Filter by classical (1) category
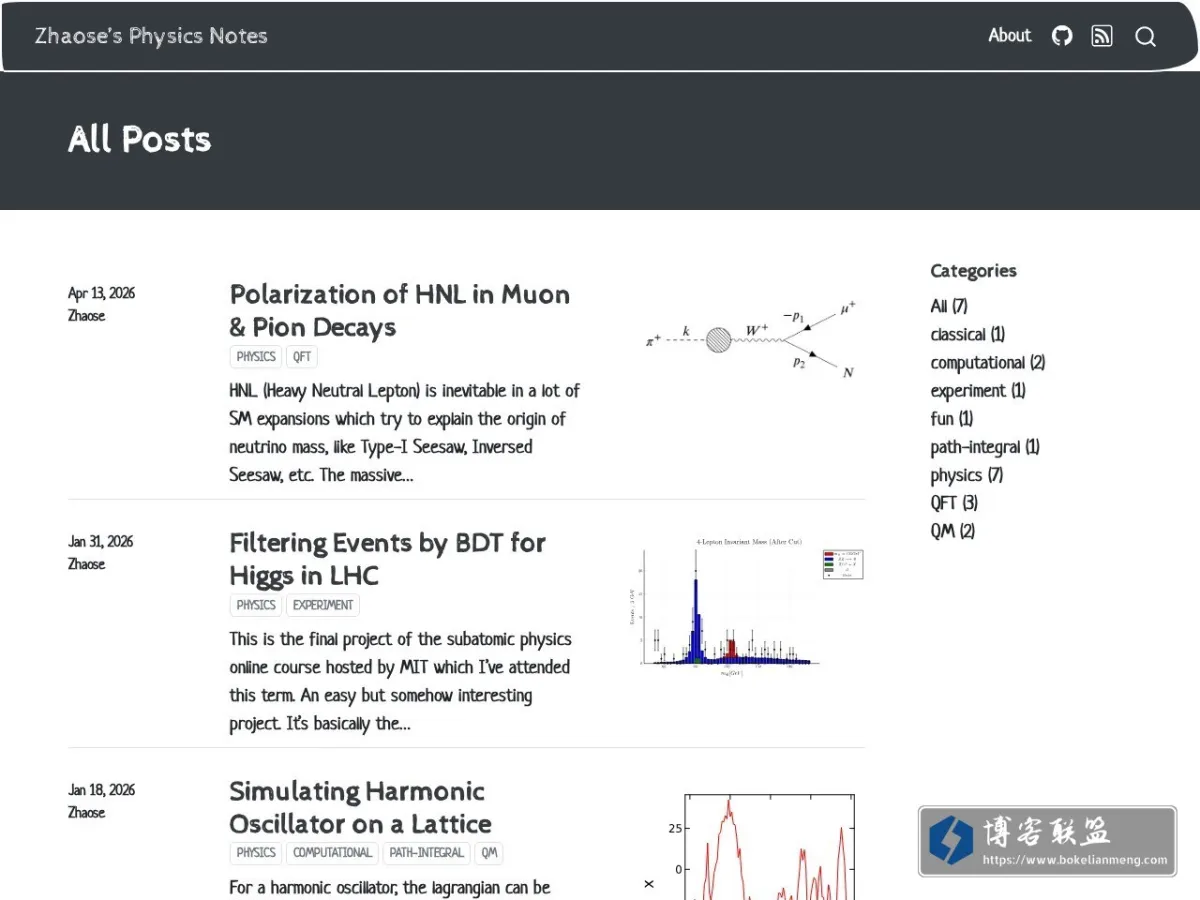 click(968, 334)
